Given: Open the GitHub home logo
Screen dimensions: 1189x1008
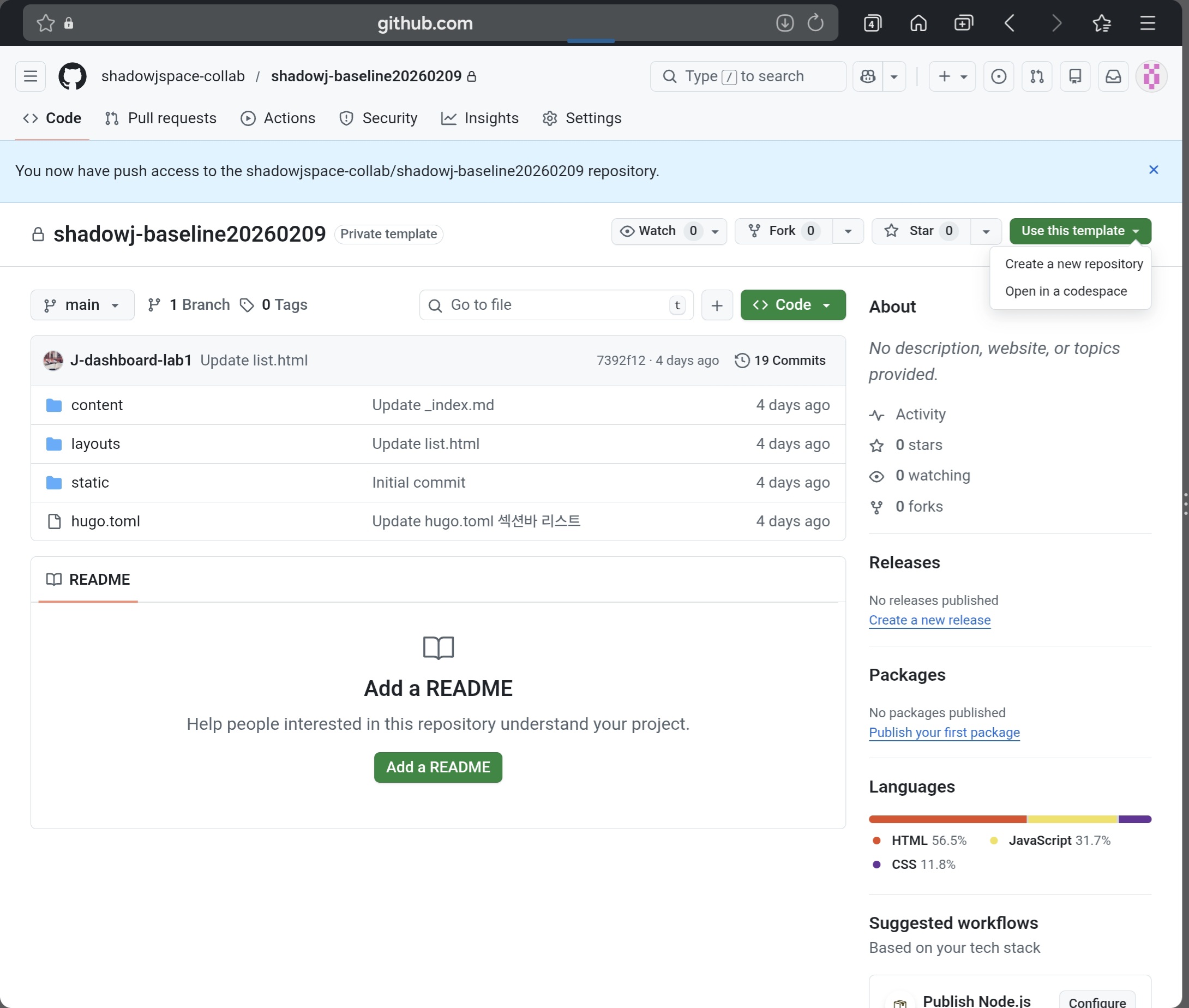Looking at the screenshot, I should (x=73, y=76).
